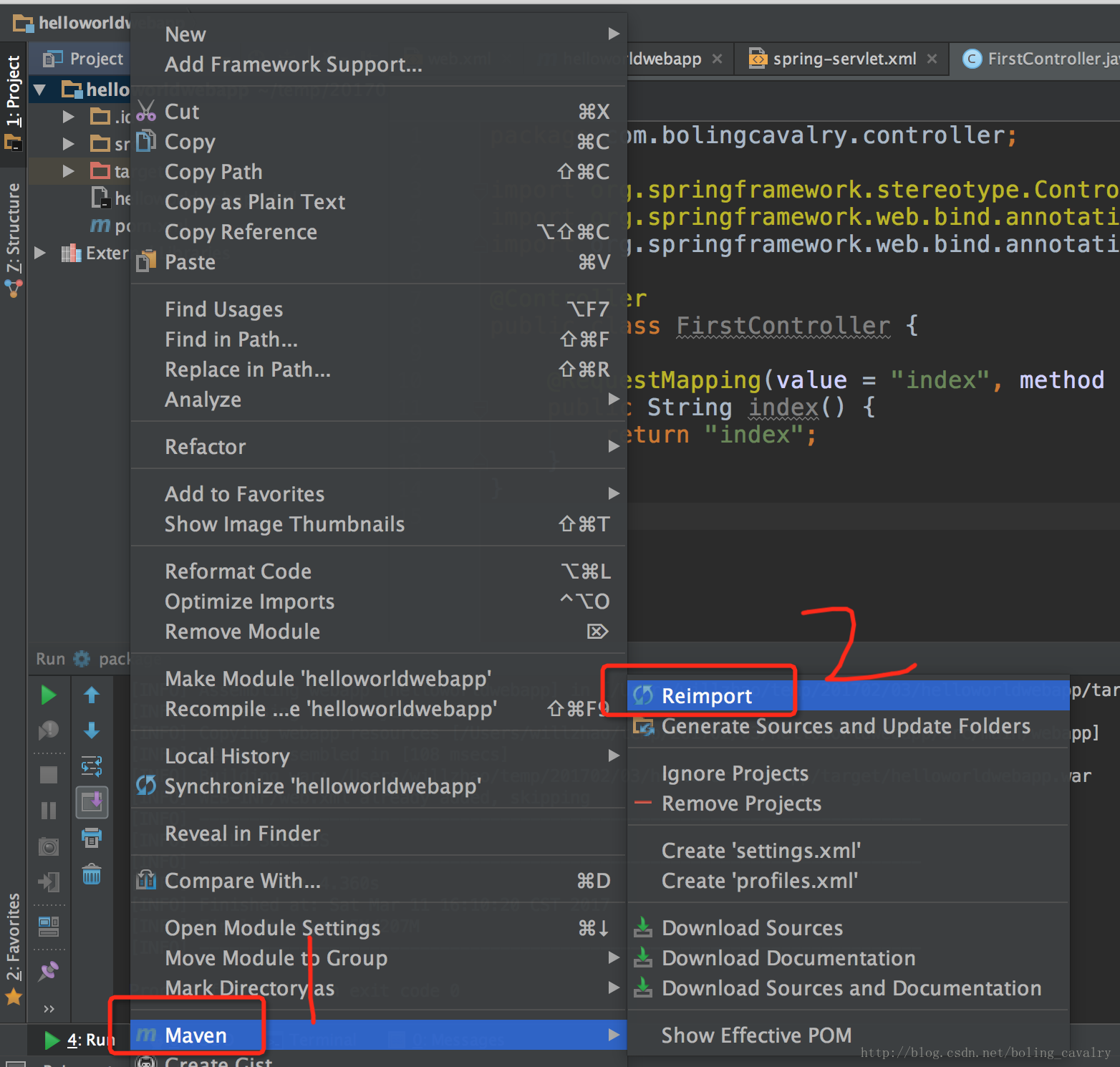Choose Show Effective POM
This screenshot has width=1120, height=1067.
(x=849, y=1035)
